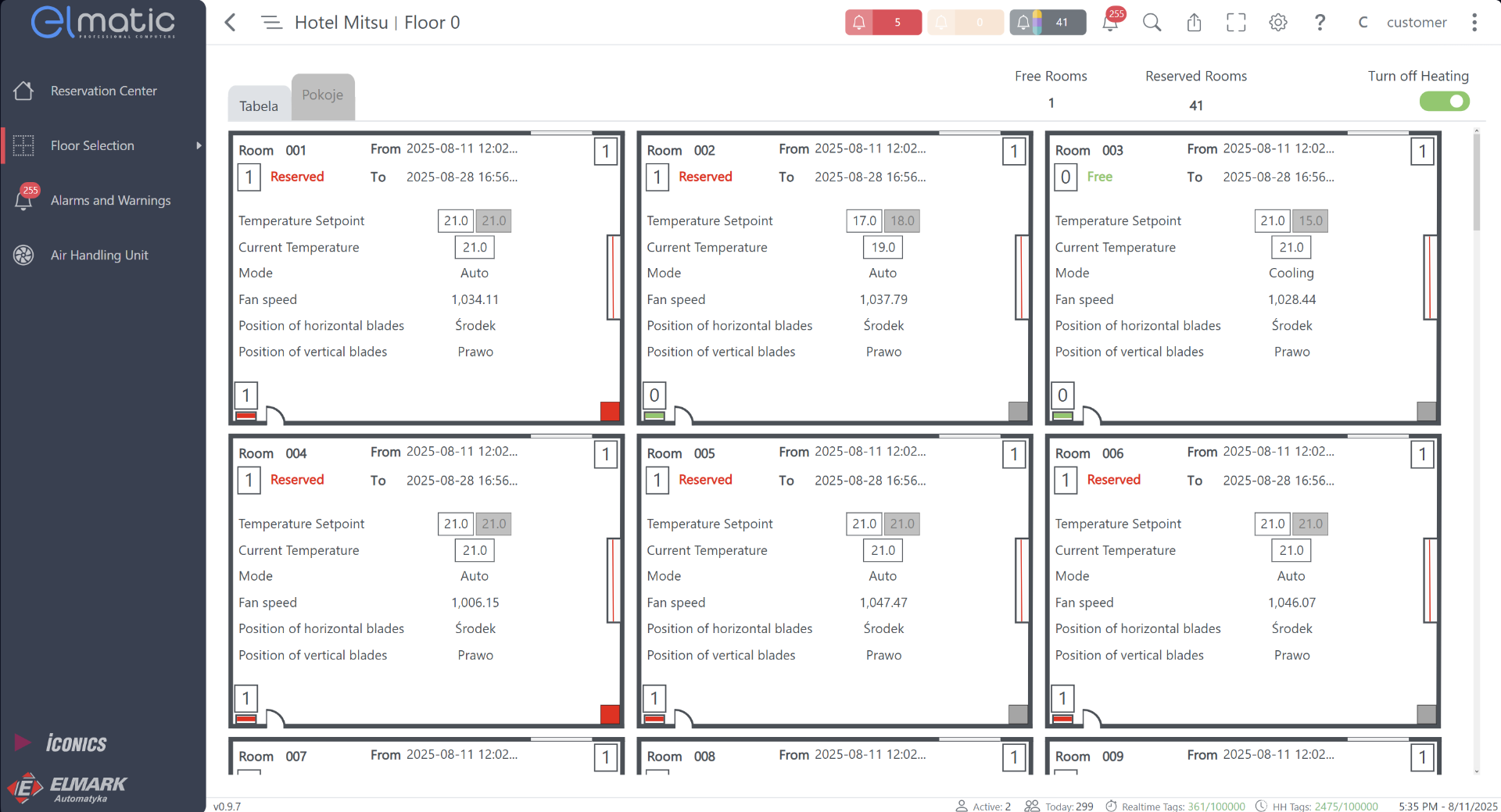Click the Elmatic logo
The height and width of the screenshot is (812, 1501).
pos(102,22)
